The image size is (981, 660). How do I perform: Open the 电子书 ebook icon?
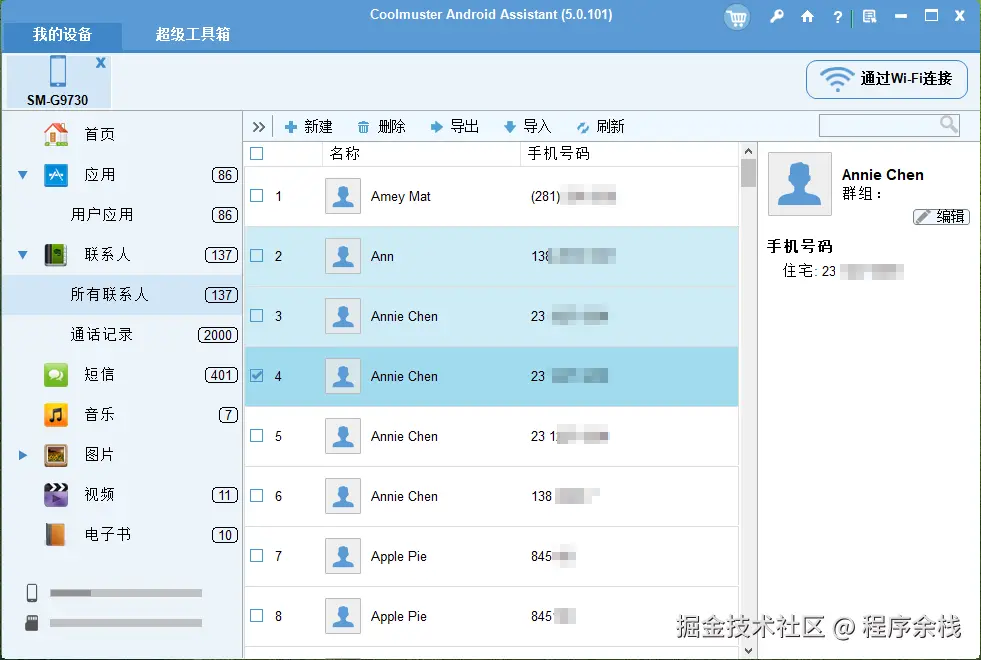[56, 535]
